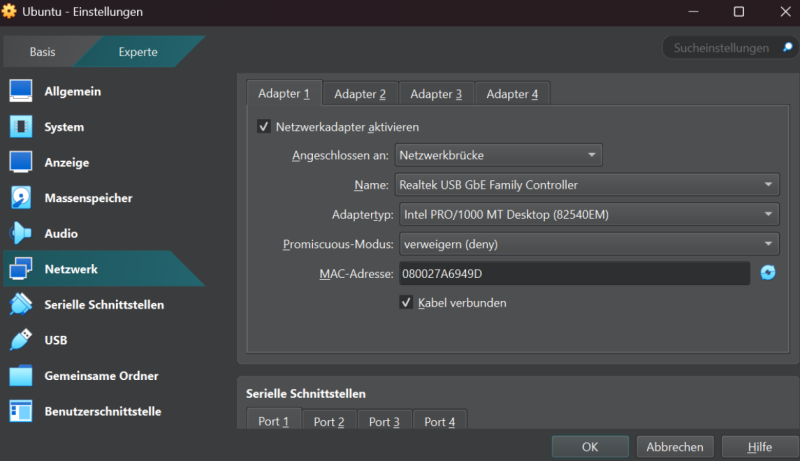Screen dimensions: 800x461
Task: Open the Audio speaker icon
Action: click(20, 233)
